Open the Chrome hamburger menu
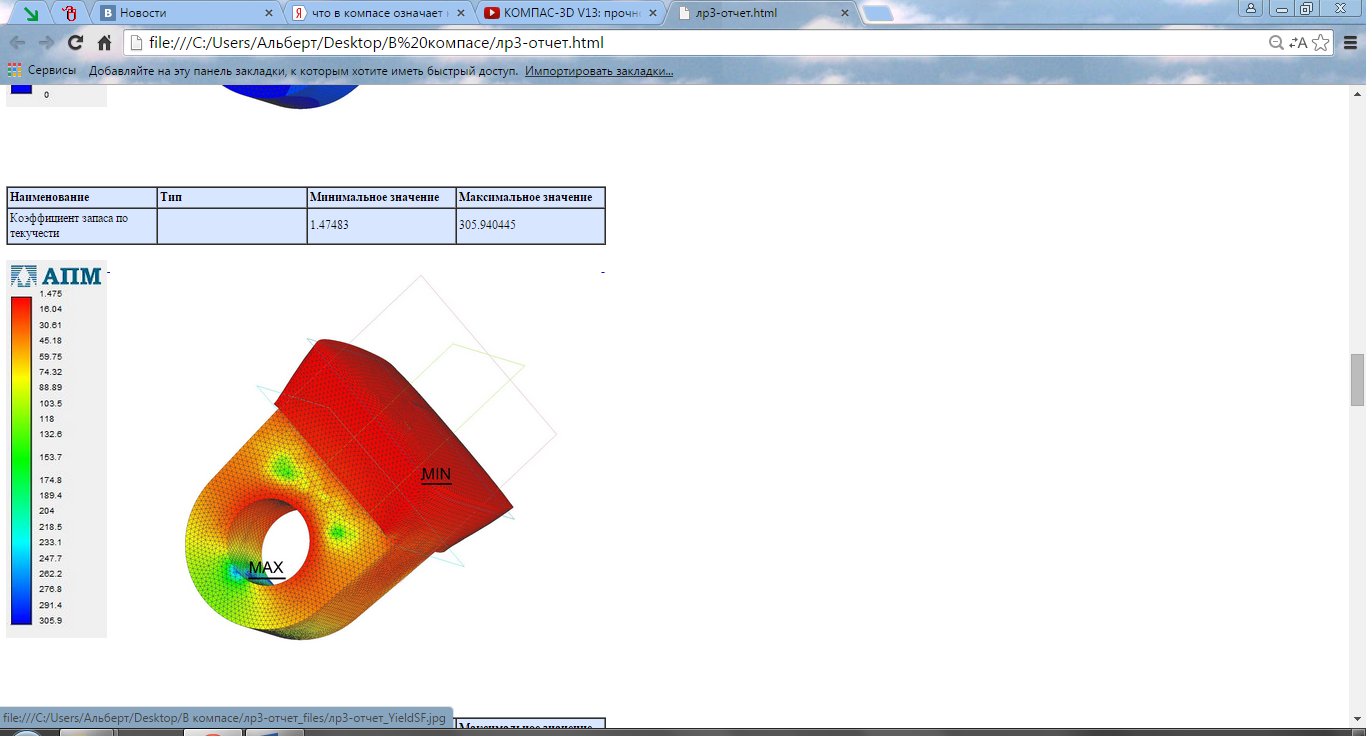 pyautogui.click(x=1349, y=43)
